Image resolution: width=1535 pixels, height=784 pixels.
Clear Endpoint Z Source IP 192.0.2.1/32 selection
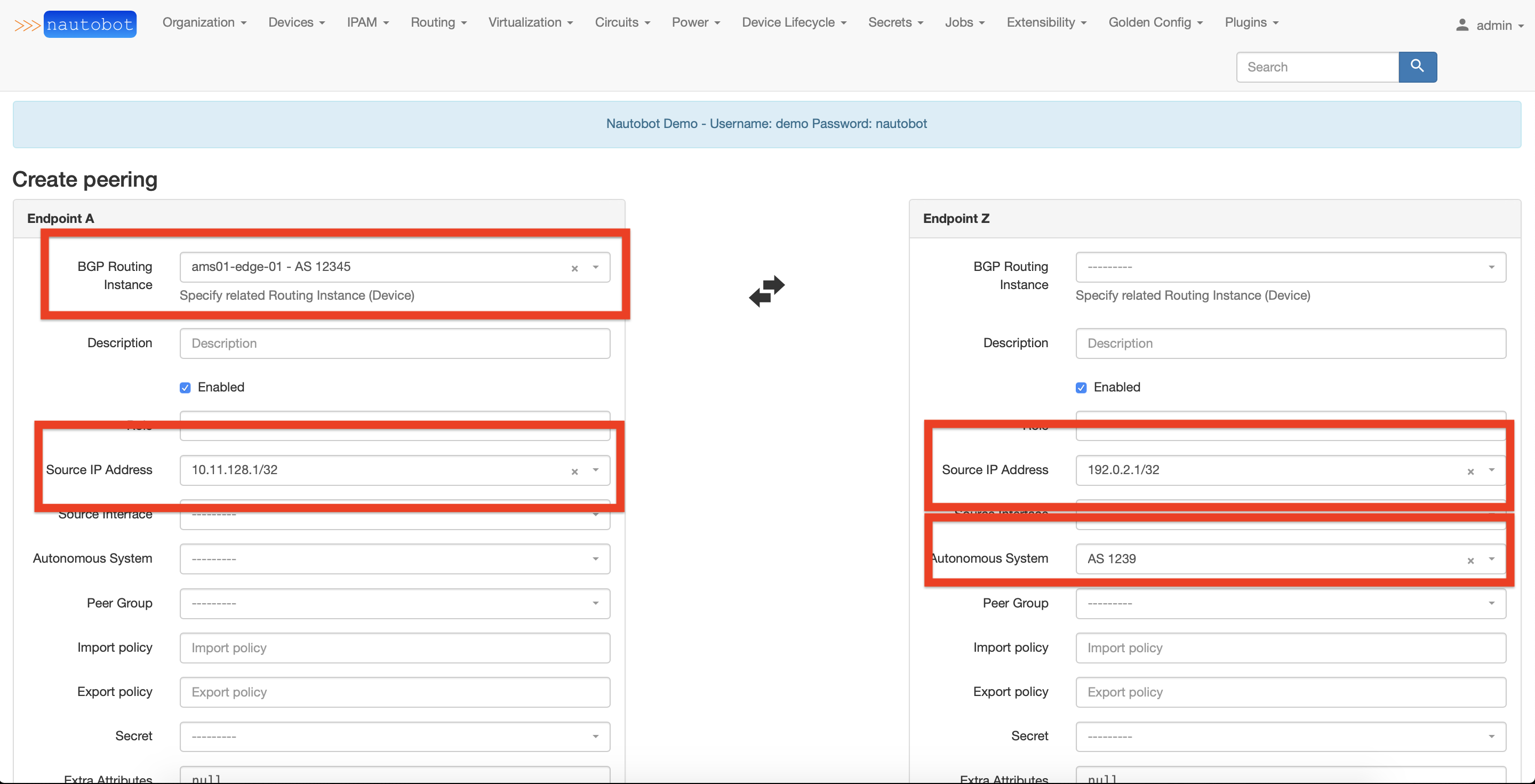point(1470,471)
